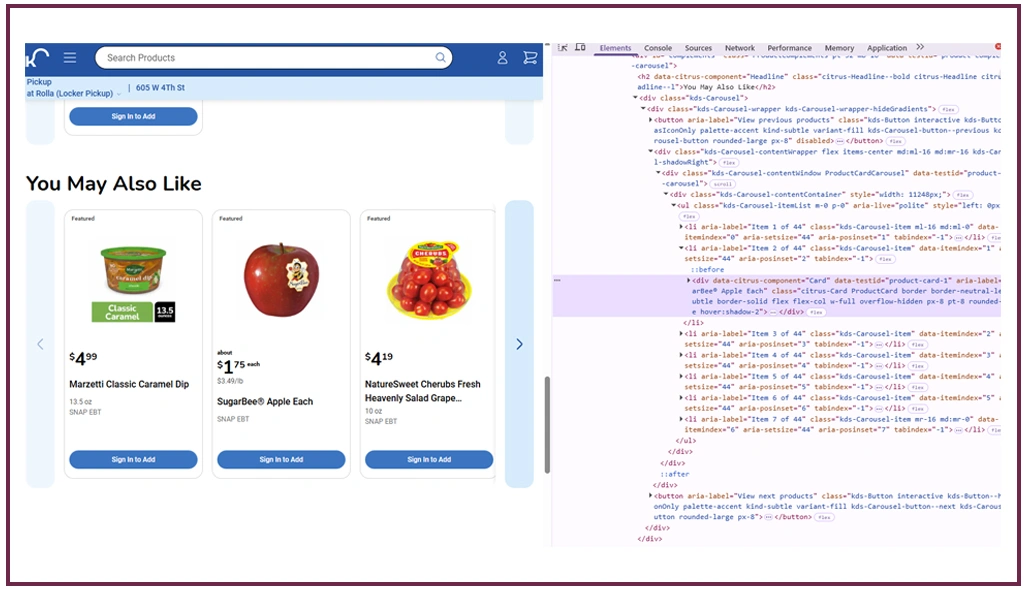This screenshot has height=589, width=1026.
Task: Activate the DevTools inspect element picker
Action: pos(563,48)
